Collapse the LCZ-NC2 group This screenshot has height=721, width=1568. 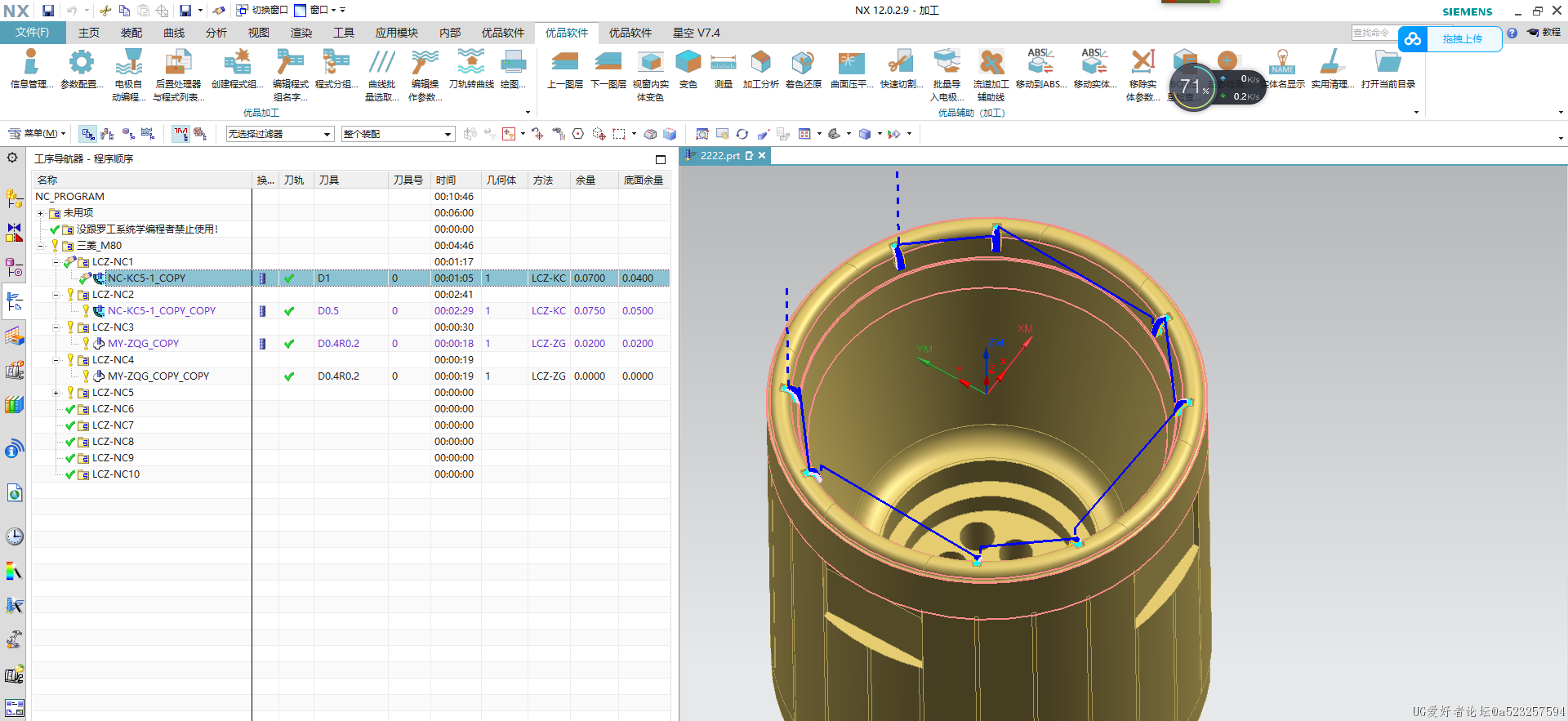(x=56, y=295)
